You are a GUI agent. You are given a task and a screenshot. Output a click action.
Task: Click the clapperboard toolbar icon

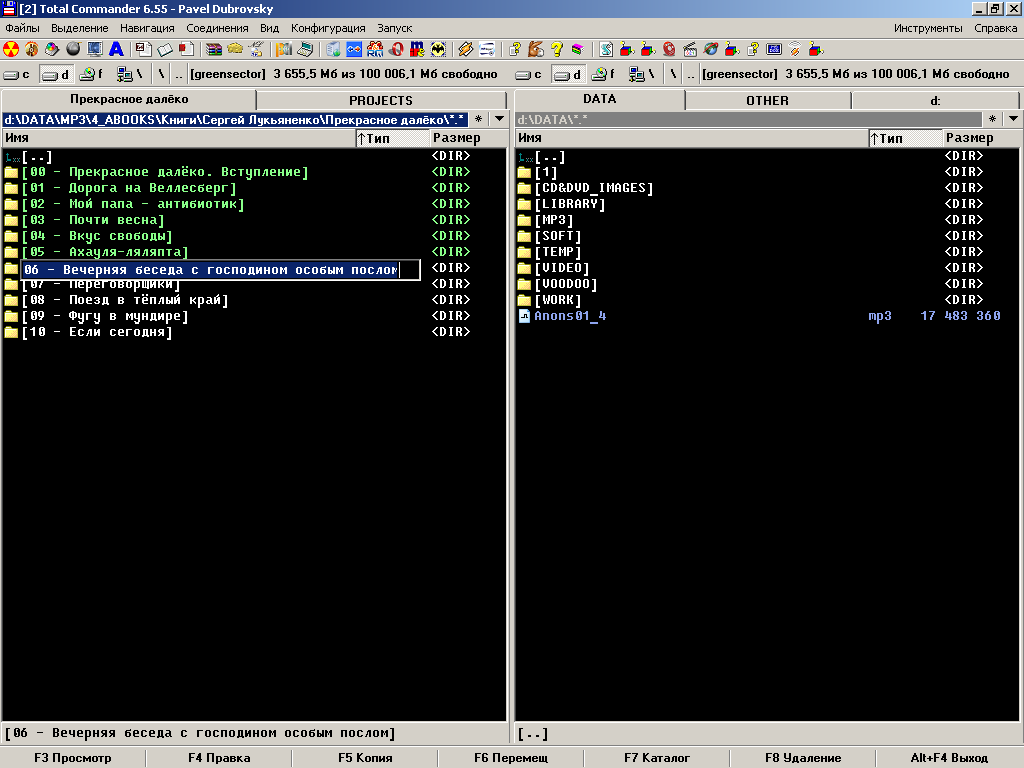click(690, 50)
